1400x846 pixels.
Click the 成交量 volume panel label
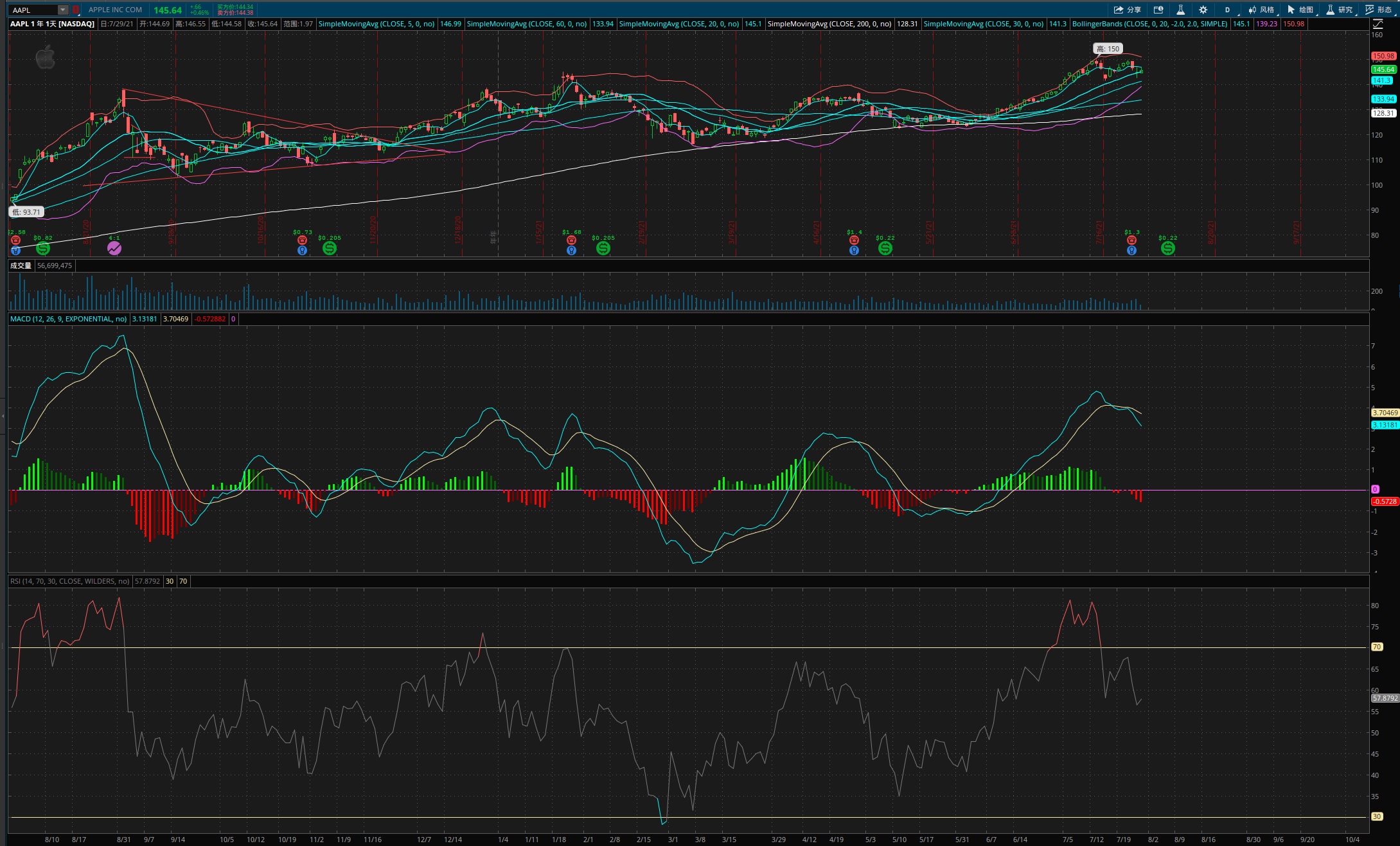point(21,265)
